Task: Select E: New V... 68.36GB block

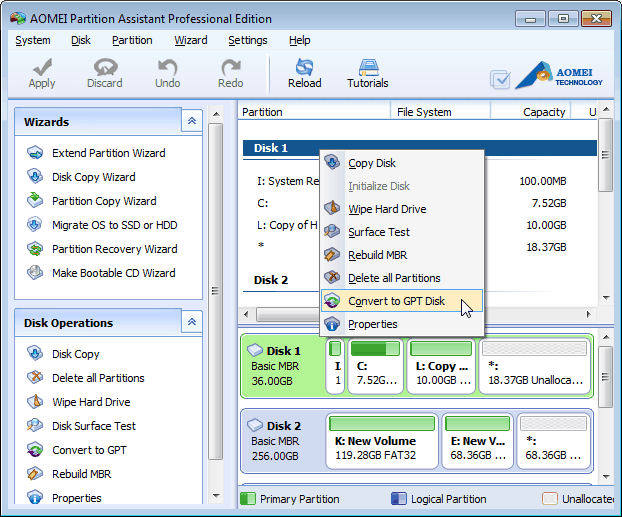Action: [478, 441]
